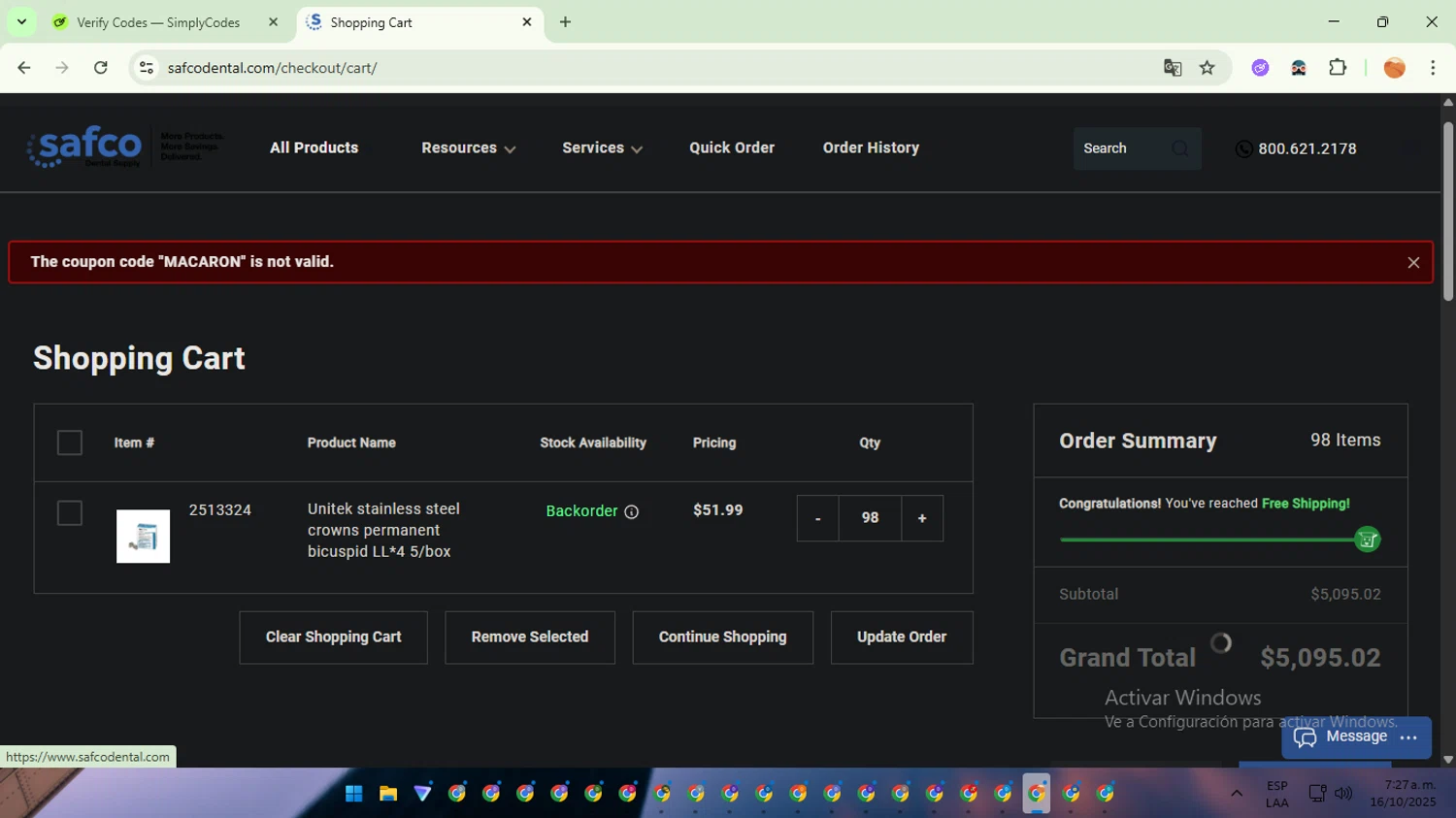Screen dimensions: 1456x818
Task: Click the page vertical scrollbar
Action: [1447, 213]
